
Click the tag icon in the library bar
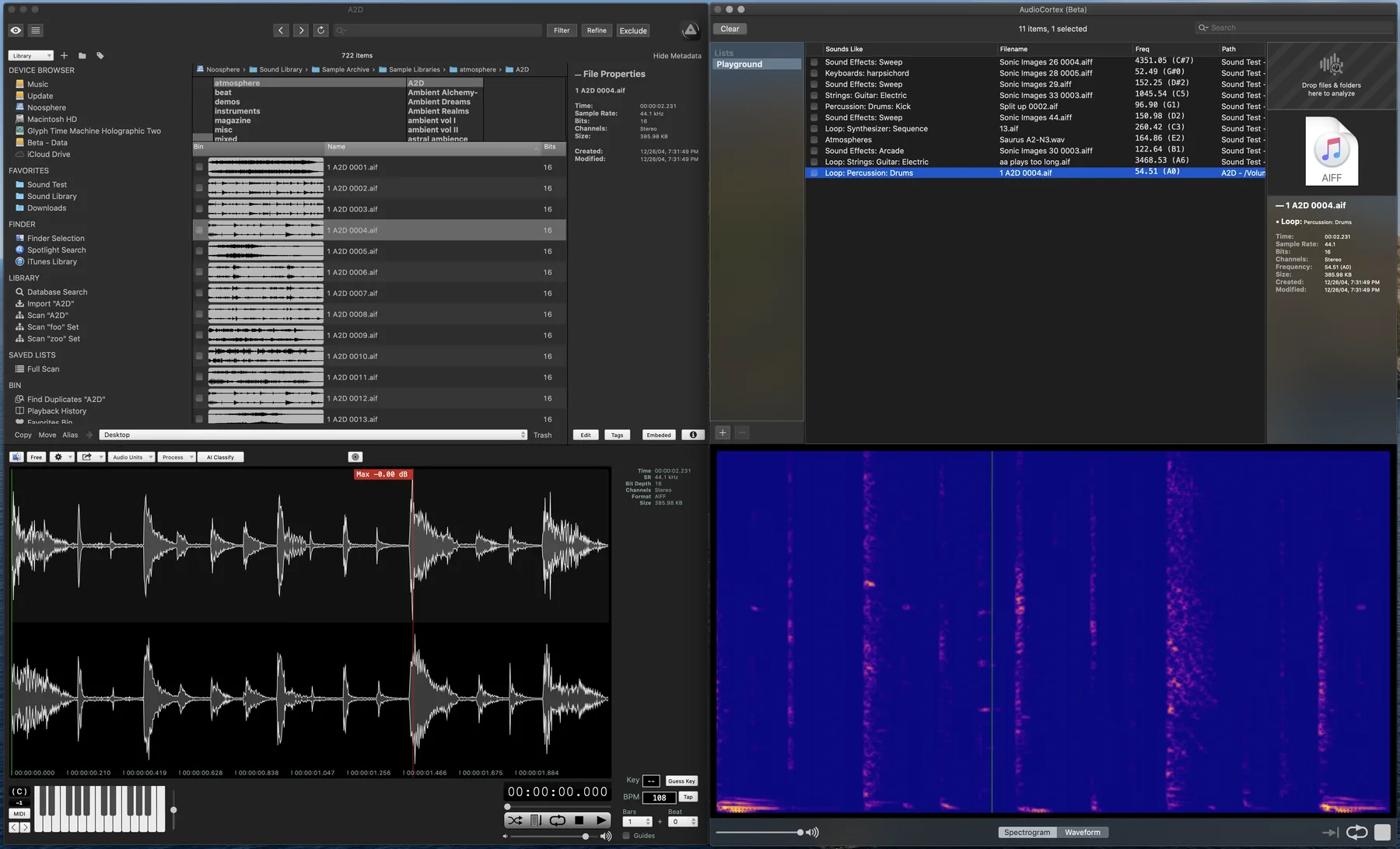coord(100,56)
